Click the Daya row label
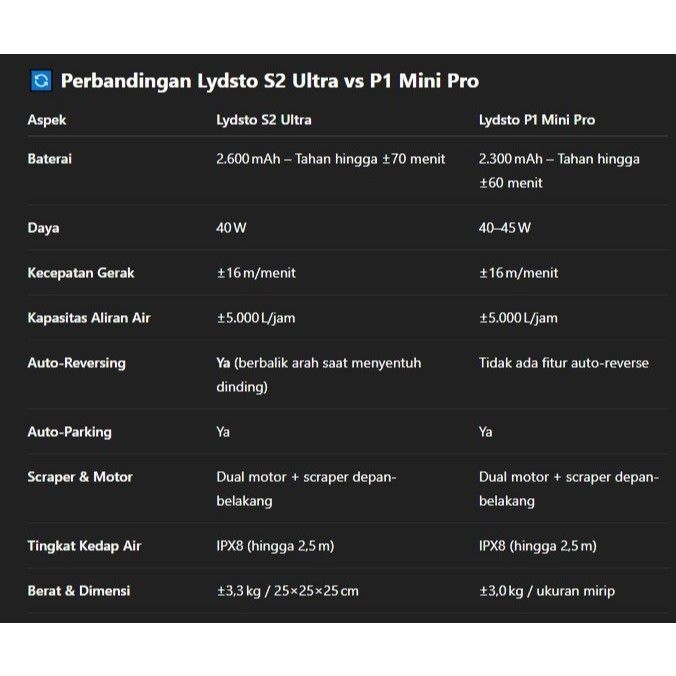The image size is (676, 676). click(x=43, y=227)
